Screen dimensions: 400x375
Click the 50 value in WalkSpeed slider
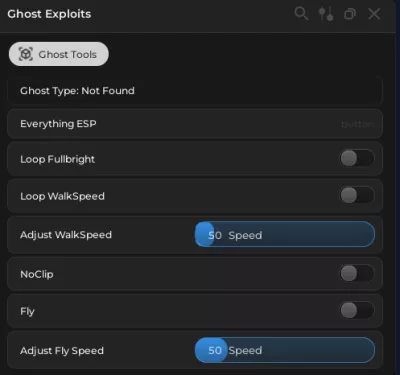click(215, 235)
